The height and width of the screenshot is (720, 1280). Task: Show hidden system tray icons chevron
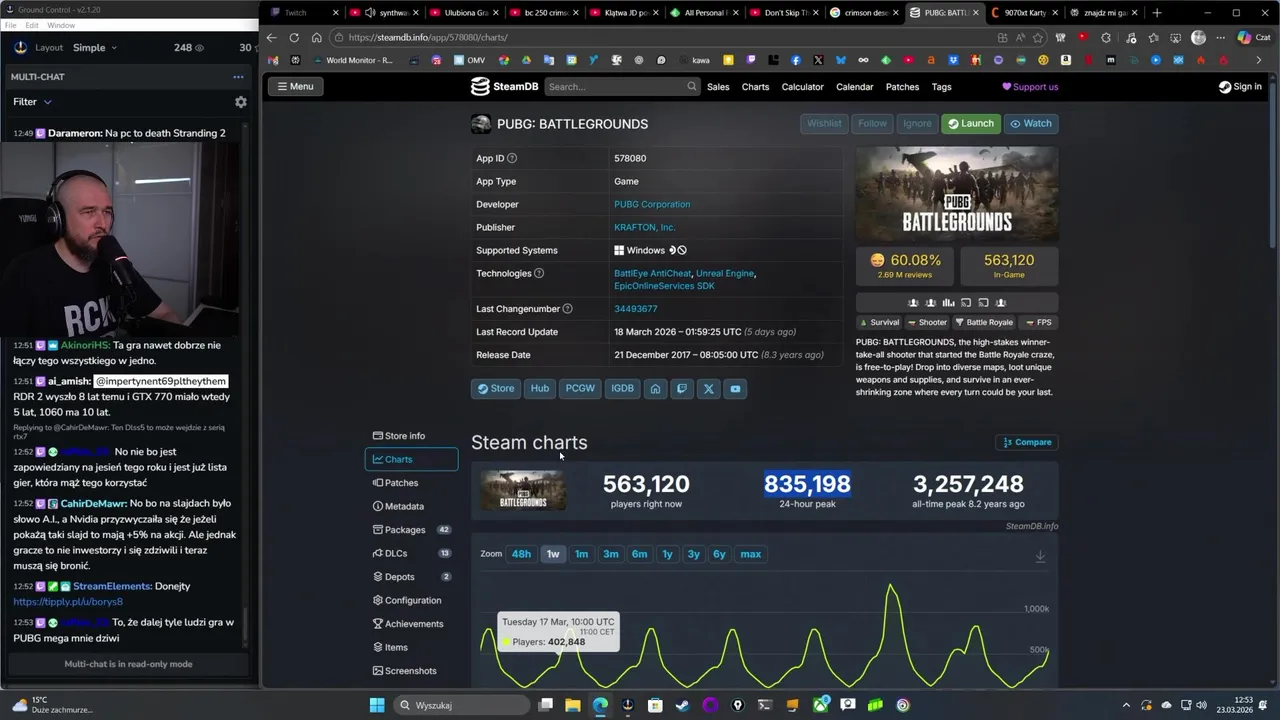coord(1126,705)
